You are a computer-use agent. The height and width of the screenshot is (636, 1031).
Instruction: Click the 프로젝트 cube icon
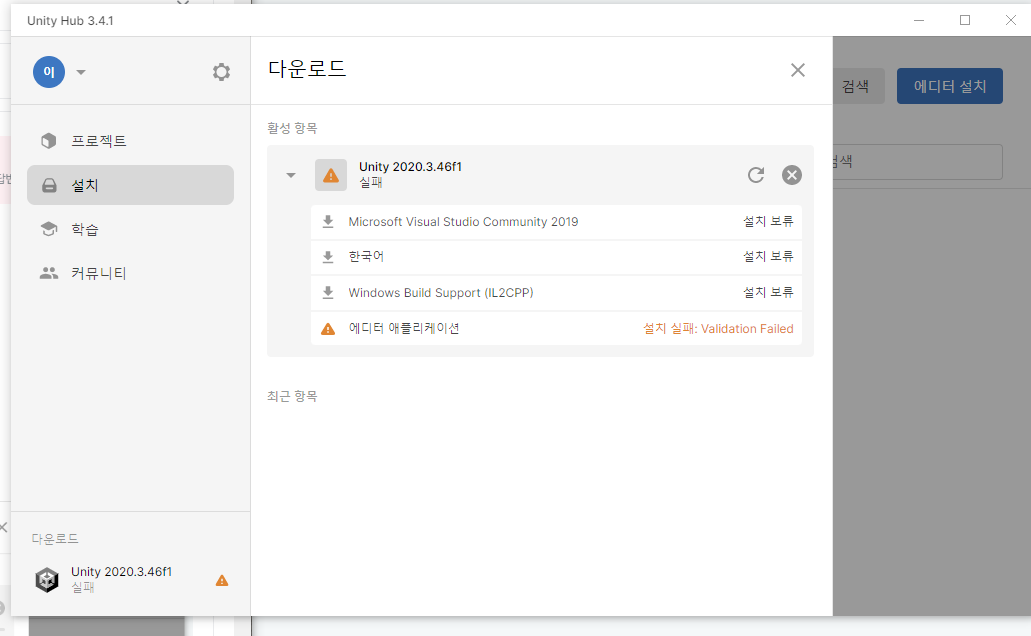click(x=49, y=141)
